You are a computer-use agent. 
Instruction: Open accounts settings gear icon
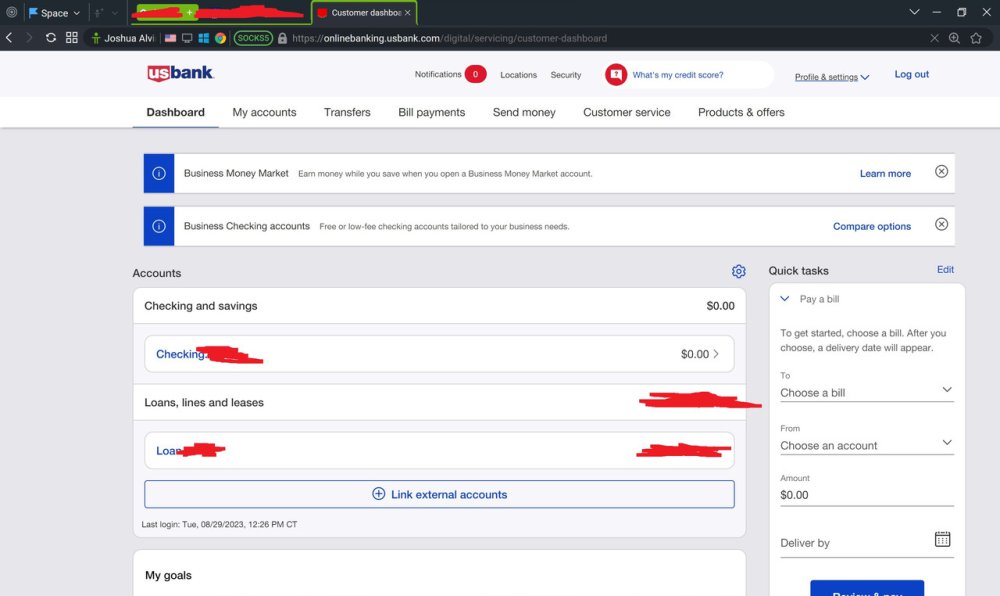click(739, 272)
